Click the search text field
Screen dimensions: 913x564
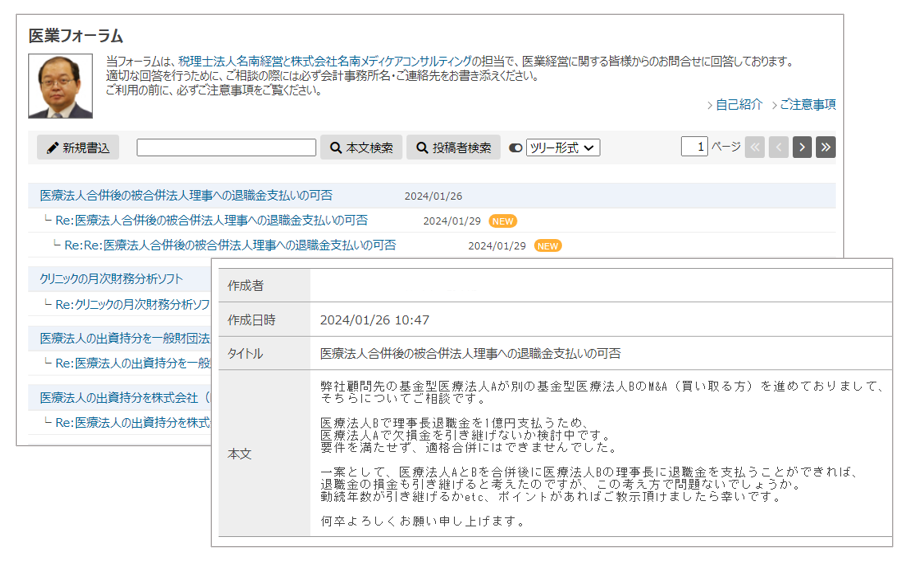tap(226, 148)
